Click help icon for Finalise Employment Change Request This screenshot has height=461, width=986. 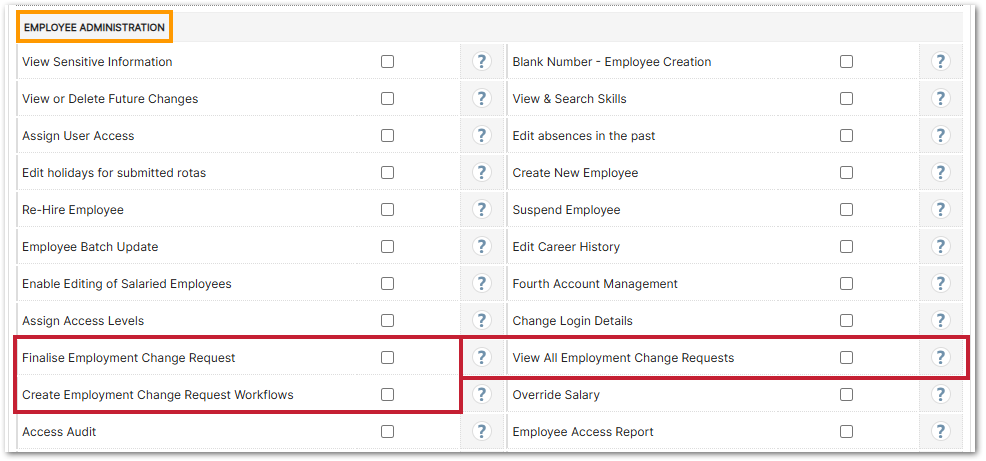(482, 358)
